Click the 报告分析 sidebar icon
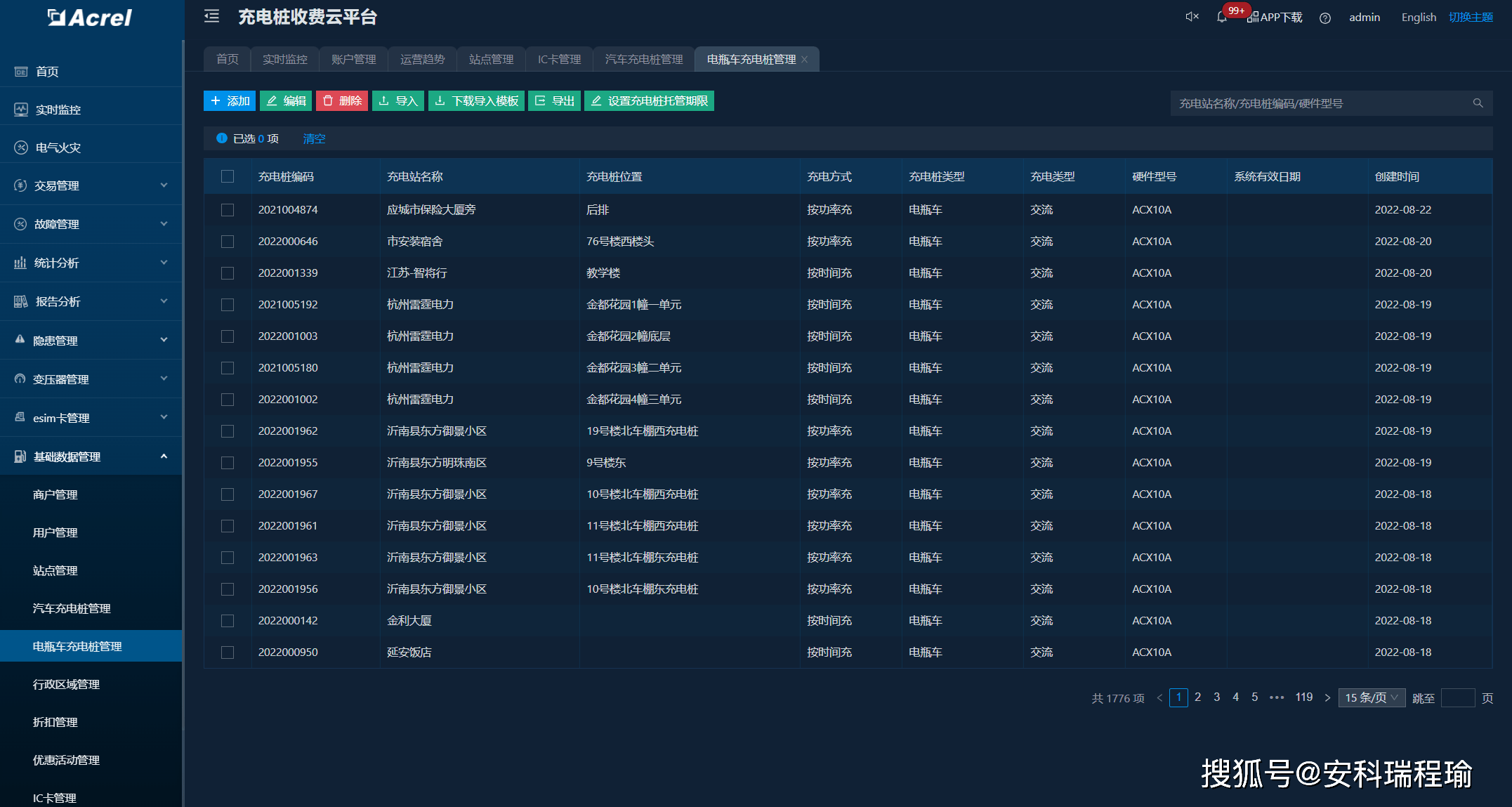The image size is (1512, 807). (x=21, y=301)
